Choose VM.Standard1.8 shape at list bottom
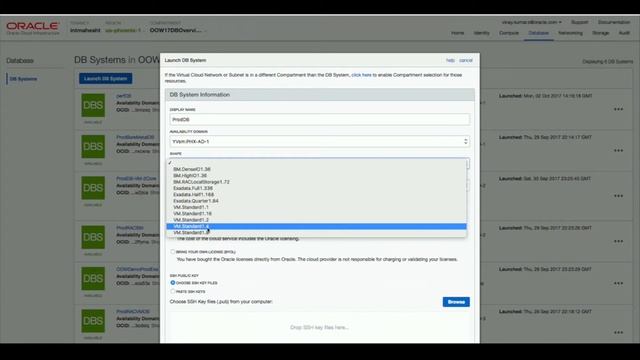The width and height of the screenshot is (640, 360). pyautogui.click(x=316, y=233)
